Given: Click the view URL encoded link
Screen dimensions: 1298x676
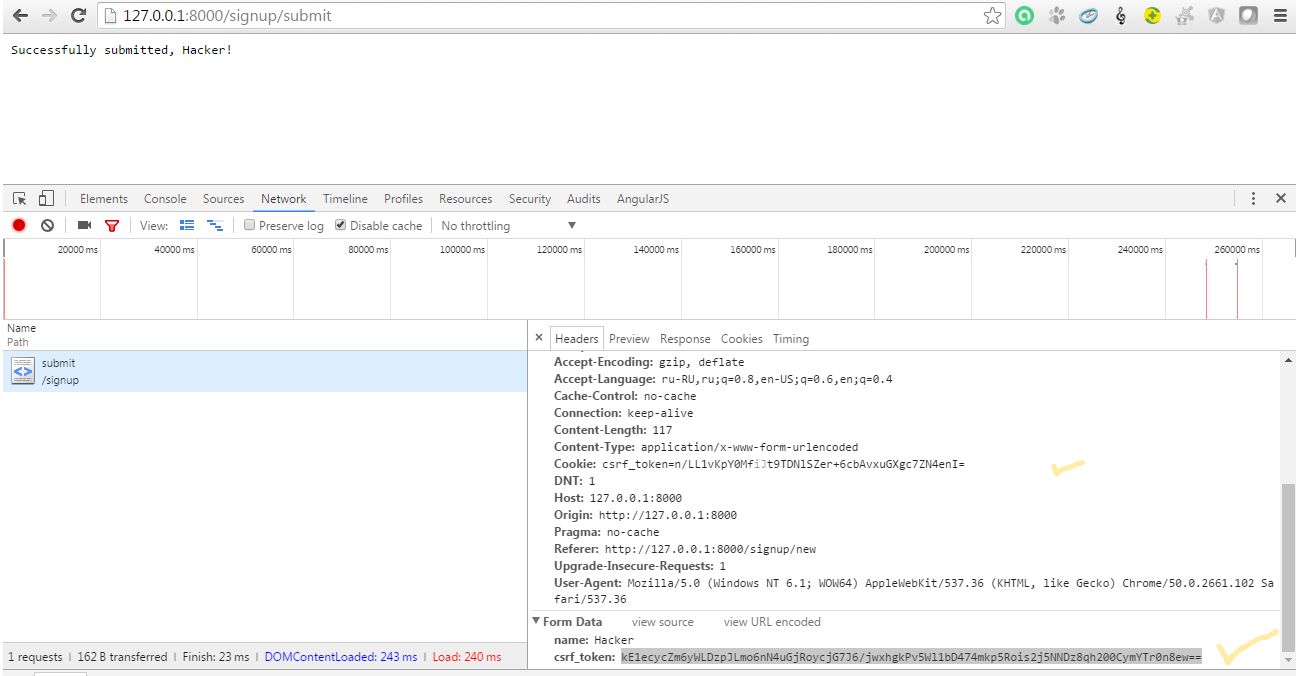Looking at the screenshot, I should (x=772, y=622).
